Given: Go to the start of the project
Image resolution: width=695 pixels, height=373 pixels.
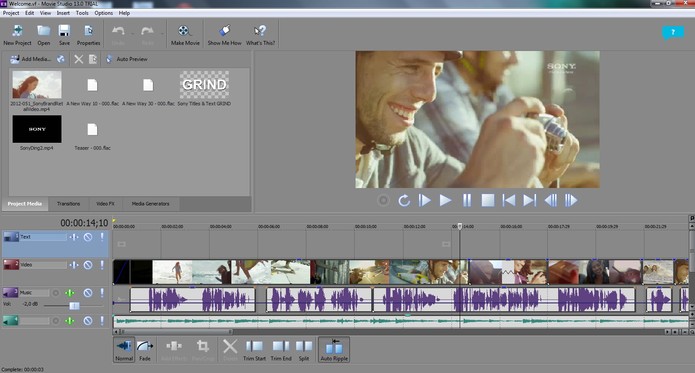Looking at the screenshot, I should click(509, 201).
